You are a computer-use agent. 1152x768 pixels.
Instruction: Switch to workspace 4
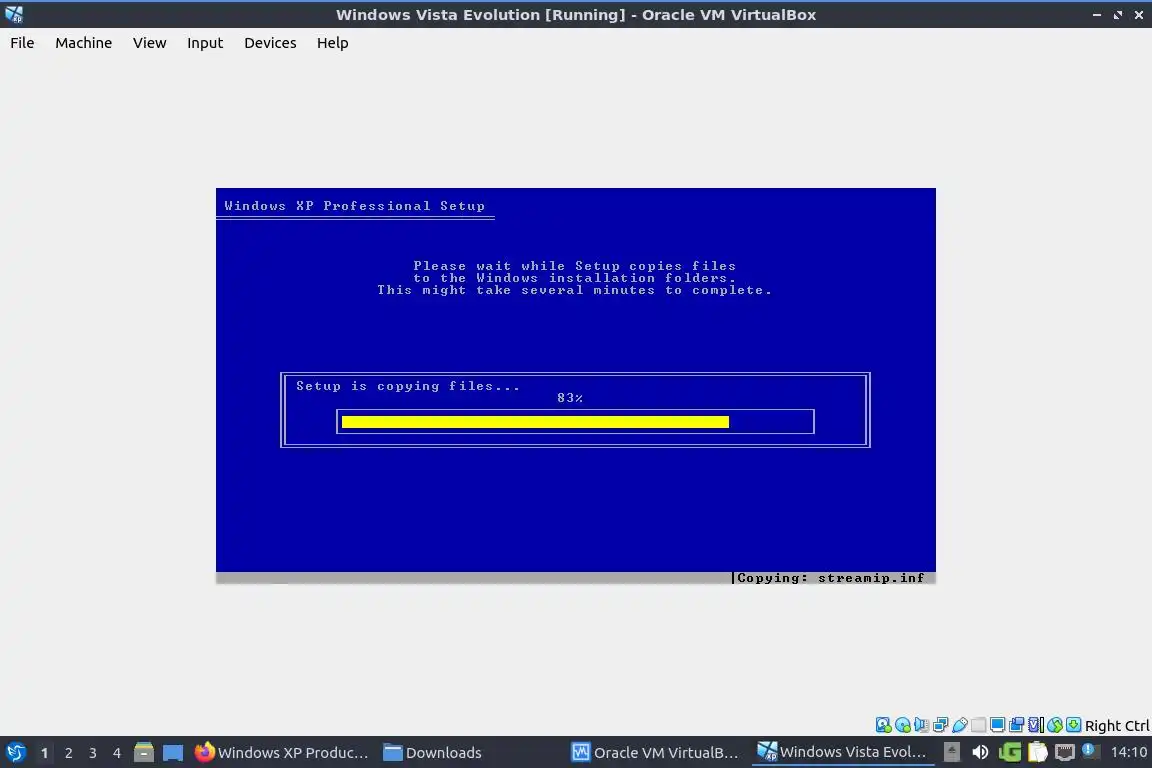117,753
